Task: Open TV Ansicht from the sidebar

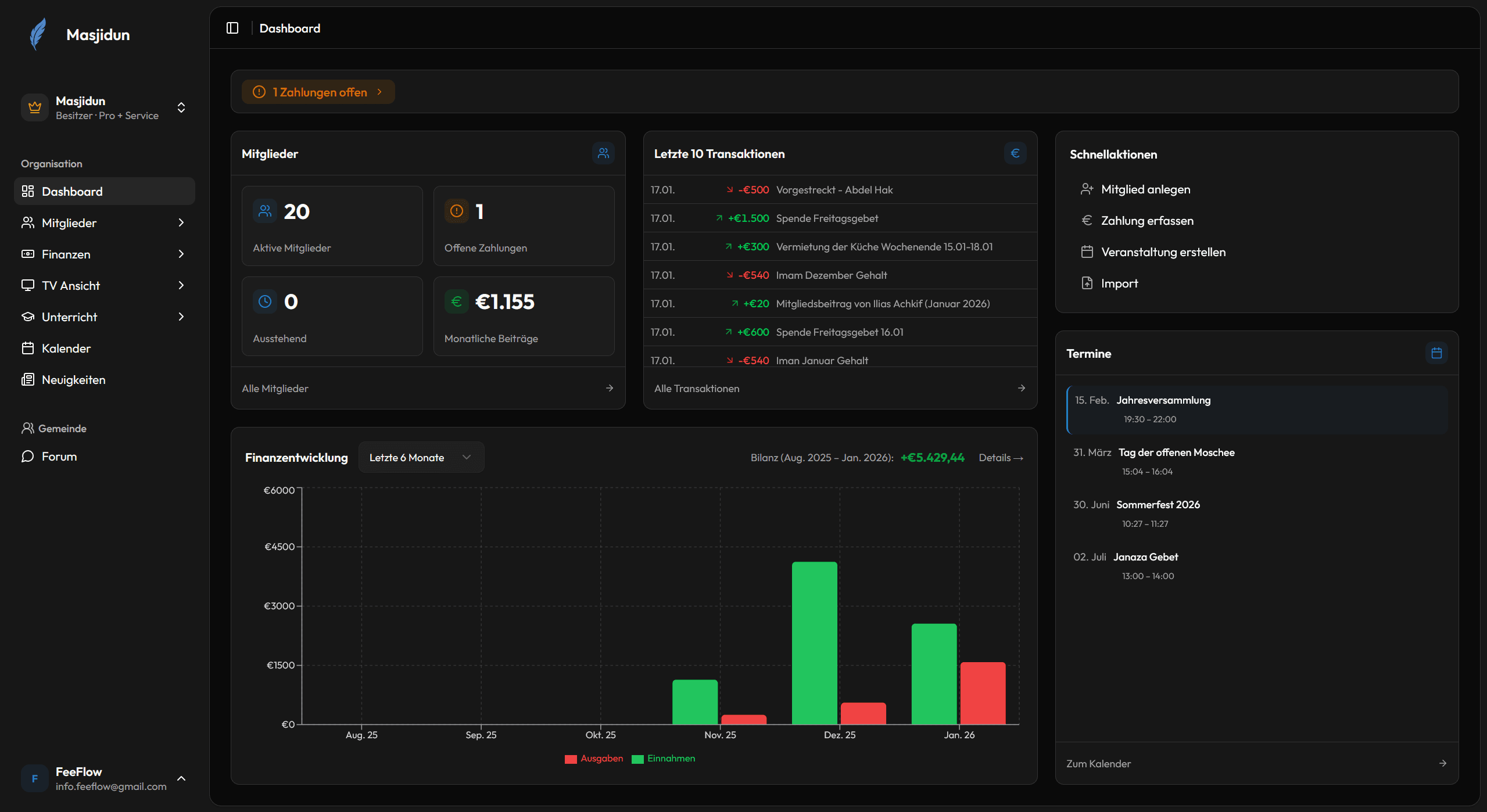Action: click(x=71, y=285)
